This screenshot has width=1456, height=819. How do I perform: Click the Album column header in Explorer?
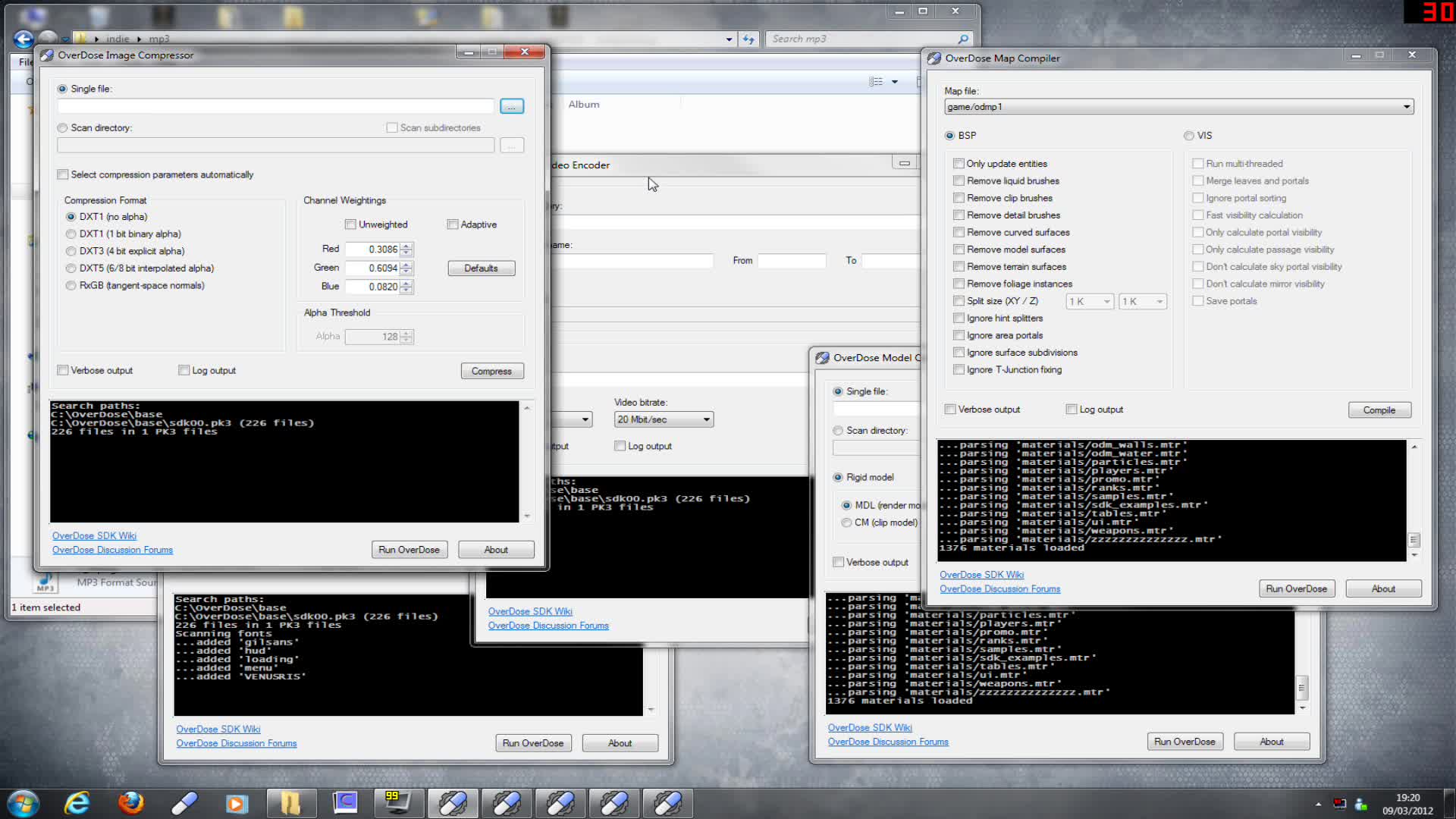pyautogui.click(x=584, y=105)
